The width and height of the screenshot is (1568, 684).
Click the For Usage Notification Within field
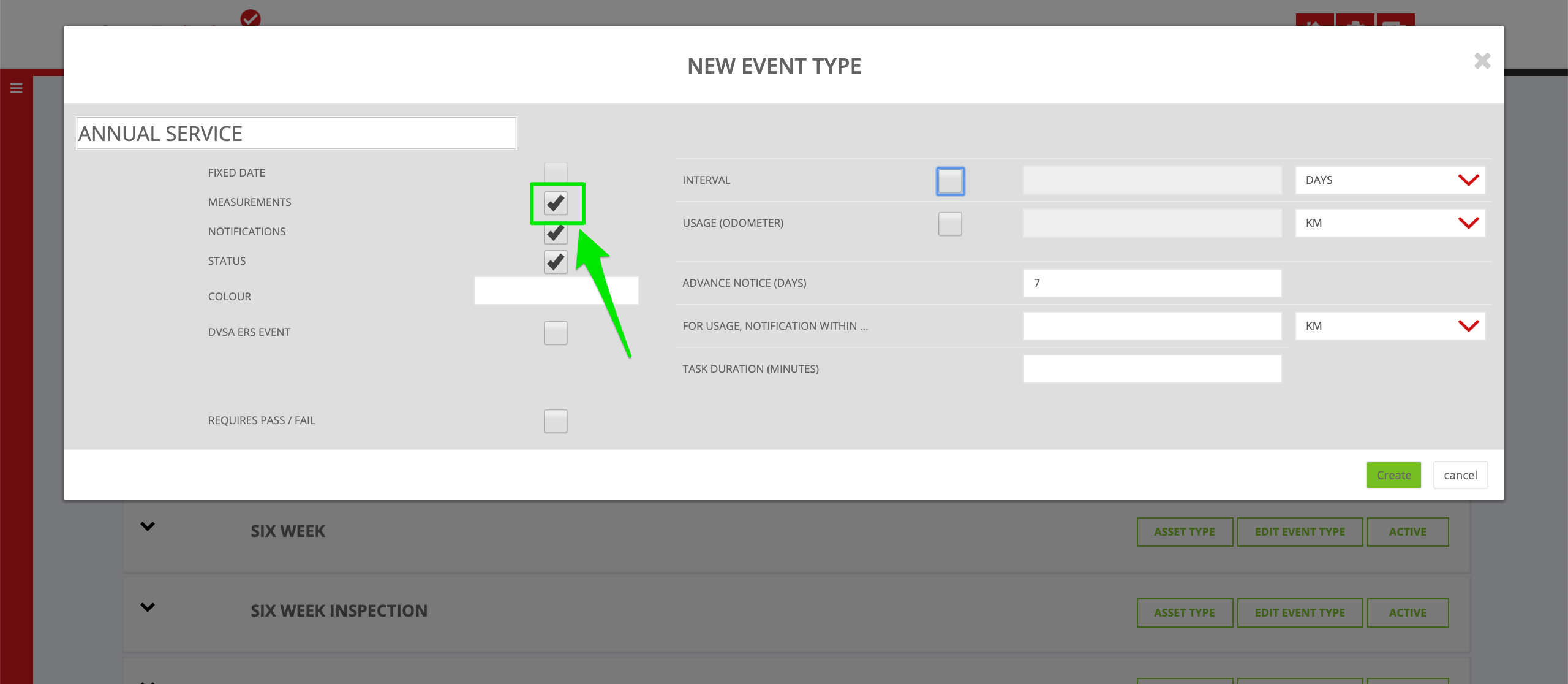[x=1152, y=326]
